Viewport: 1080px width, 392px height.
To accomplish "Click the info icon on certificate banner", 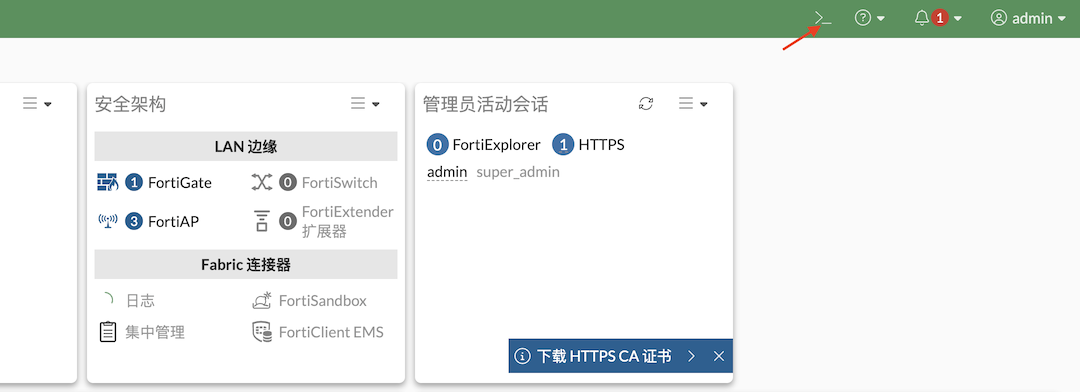I will click(523, 355).
